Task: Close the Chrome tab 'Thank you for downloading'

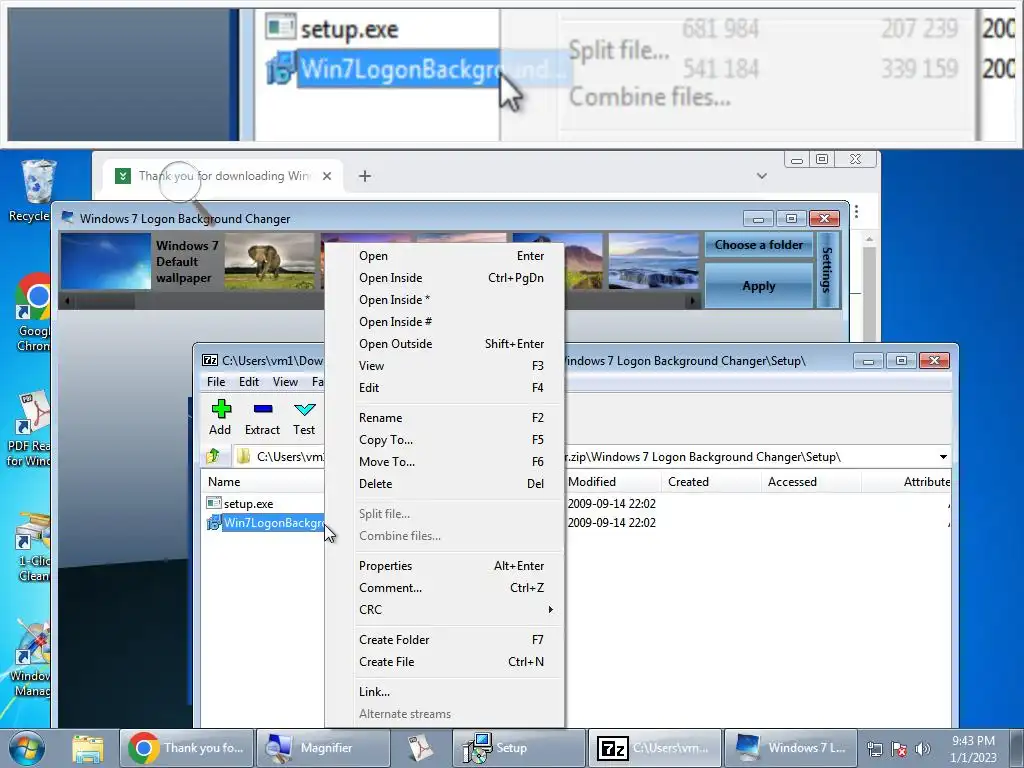Action: pyautogui.click(x=327, y=176)
